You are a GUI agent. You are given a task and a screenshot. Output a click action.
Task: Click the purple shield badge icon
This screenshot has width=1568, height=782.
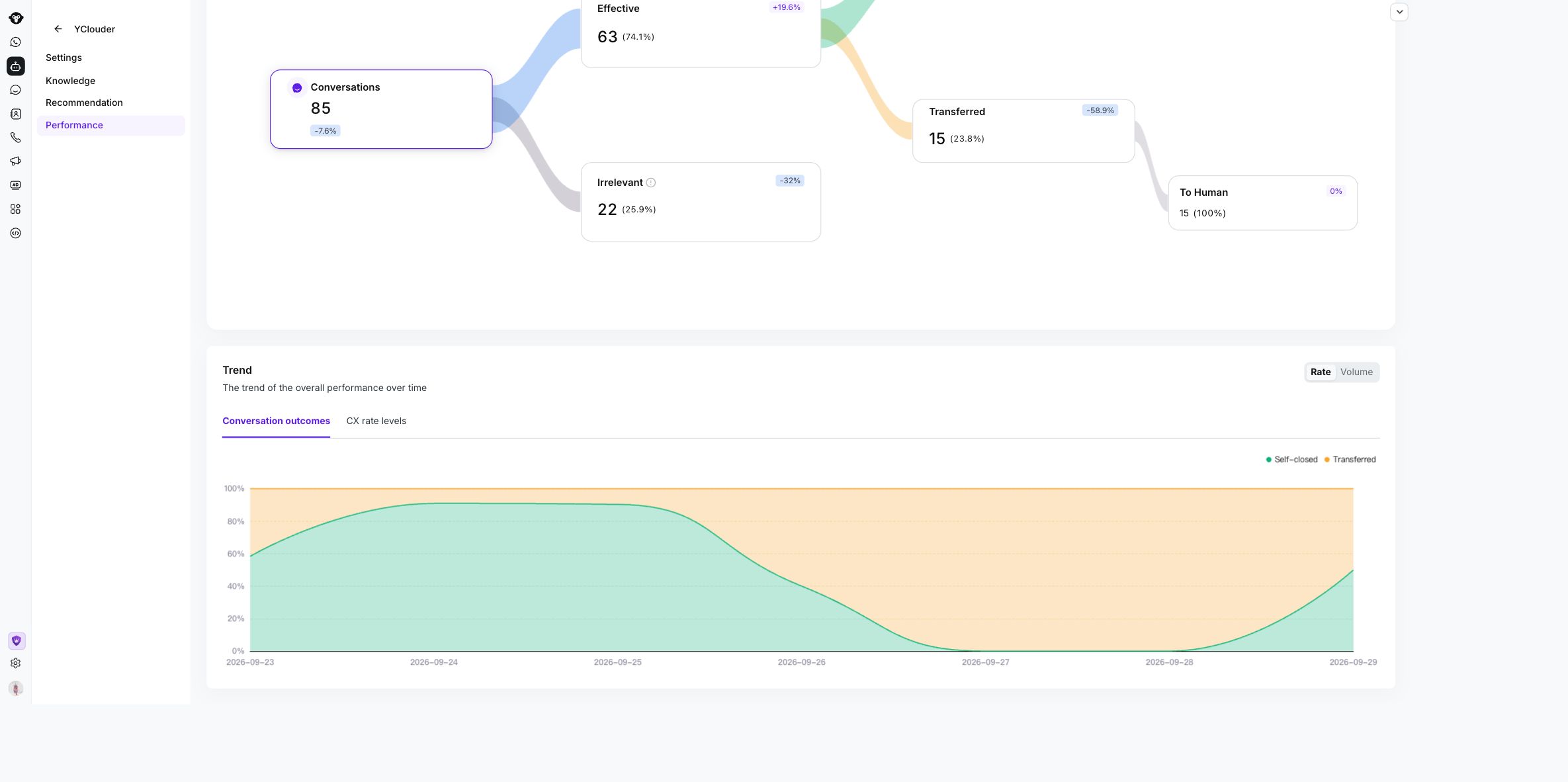tap(17, 640)
